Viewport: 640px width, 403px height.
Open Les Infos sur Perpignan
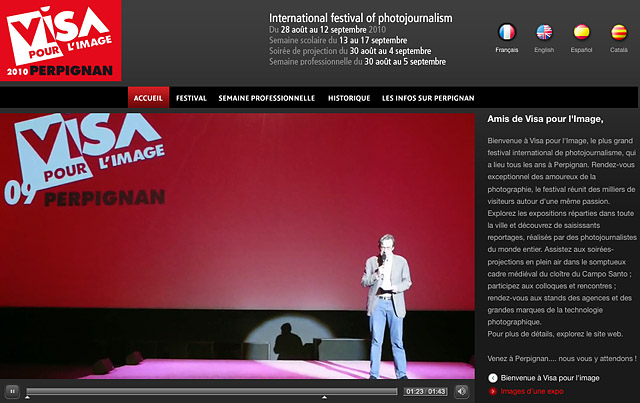coord(428,98)
